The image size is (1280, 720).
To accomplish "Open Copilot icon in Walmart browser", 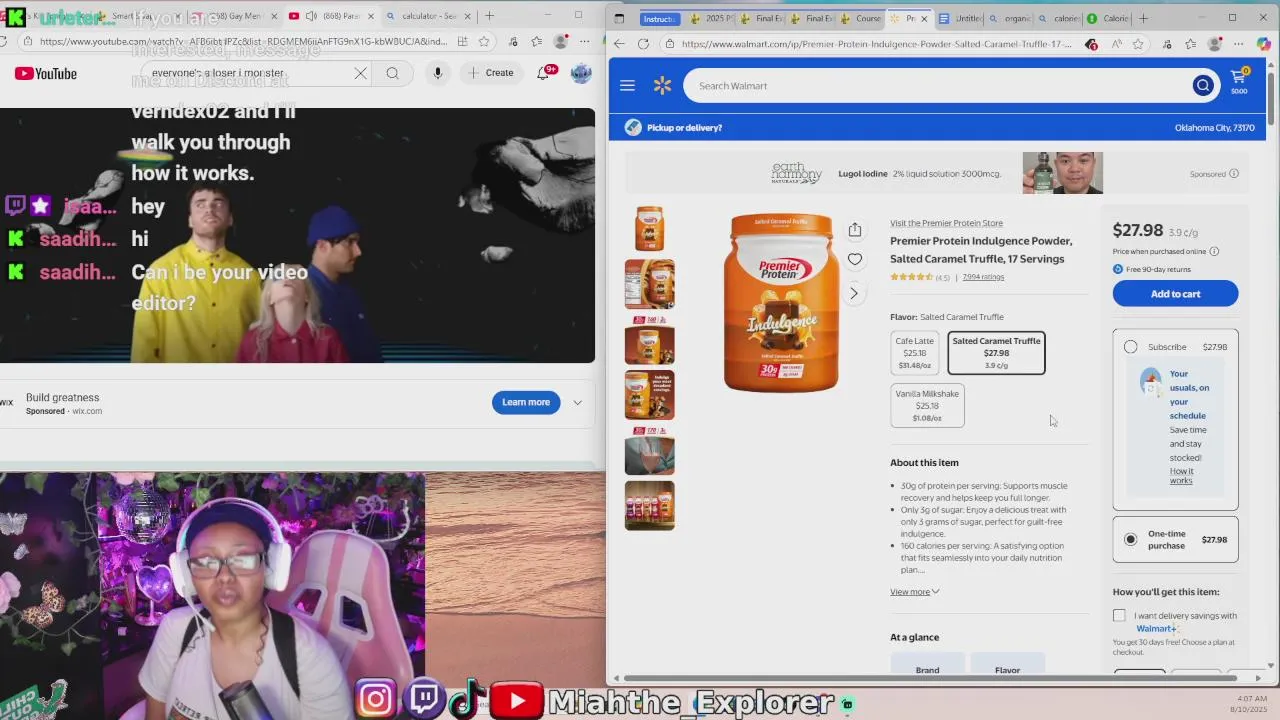I will [x=1263, y=44].
